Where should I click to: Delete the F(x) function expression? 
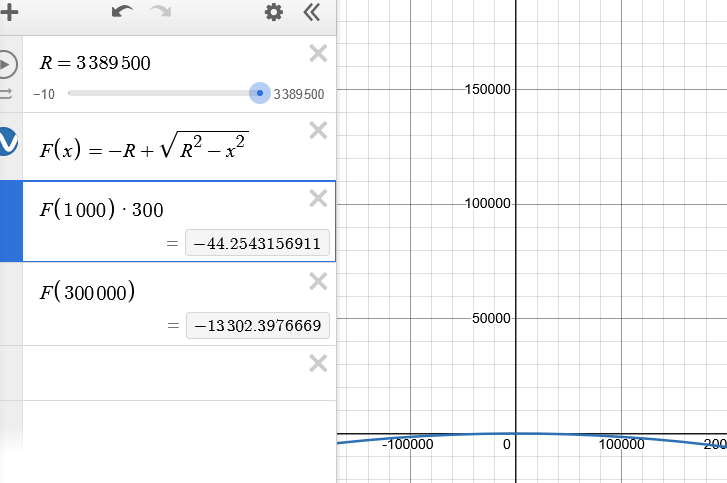pos(318,130)
